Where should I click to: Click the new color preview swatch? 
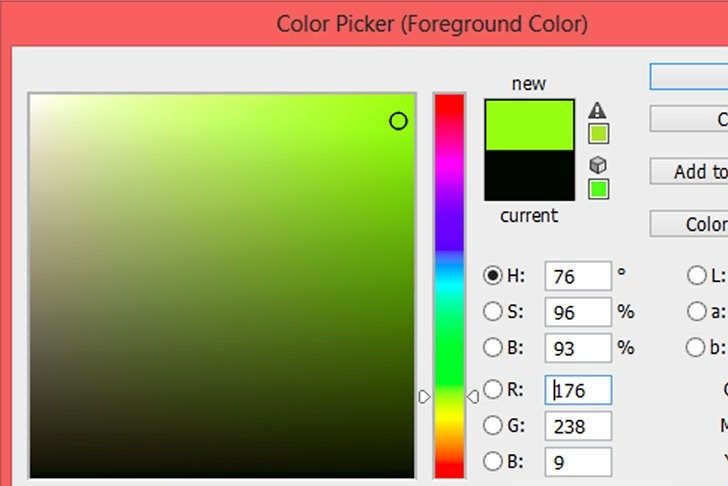point(529,125)
